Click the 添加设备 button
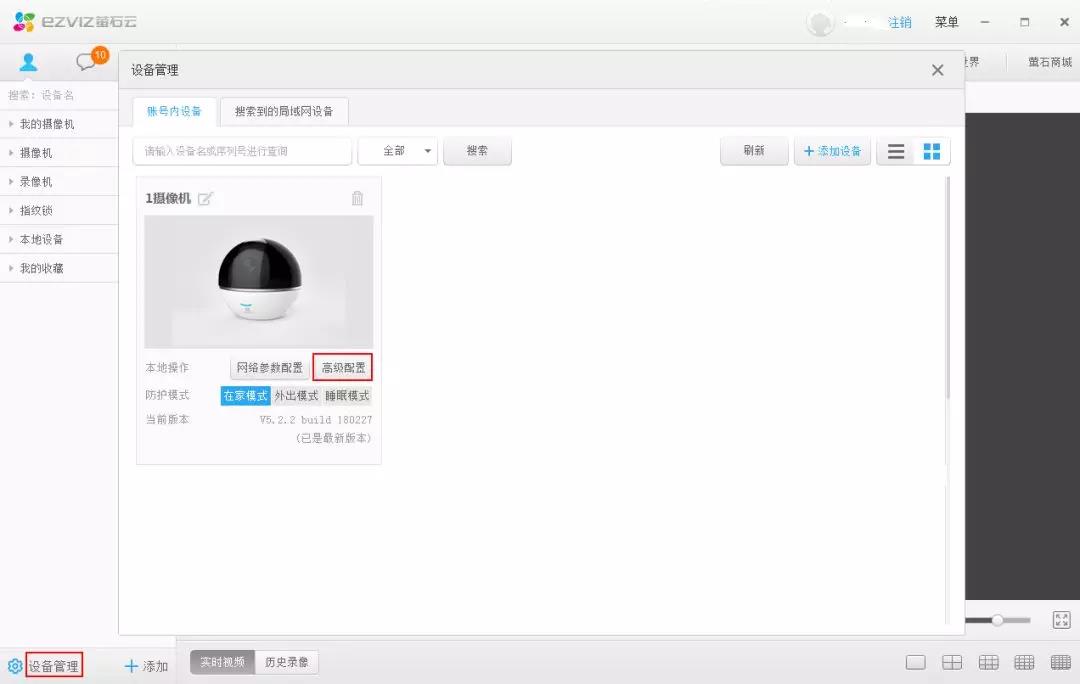1080x684 pixels. (832, 151)
